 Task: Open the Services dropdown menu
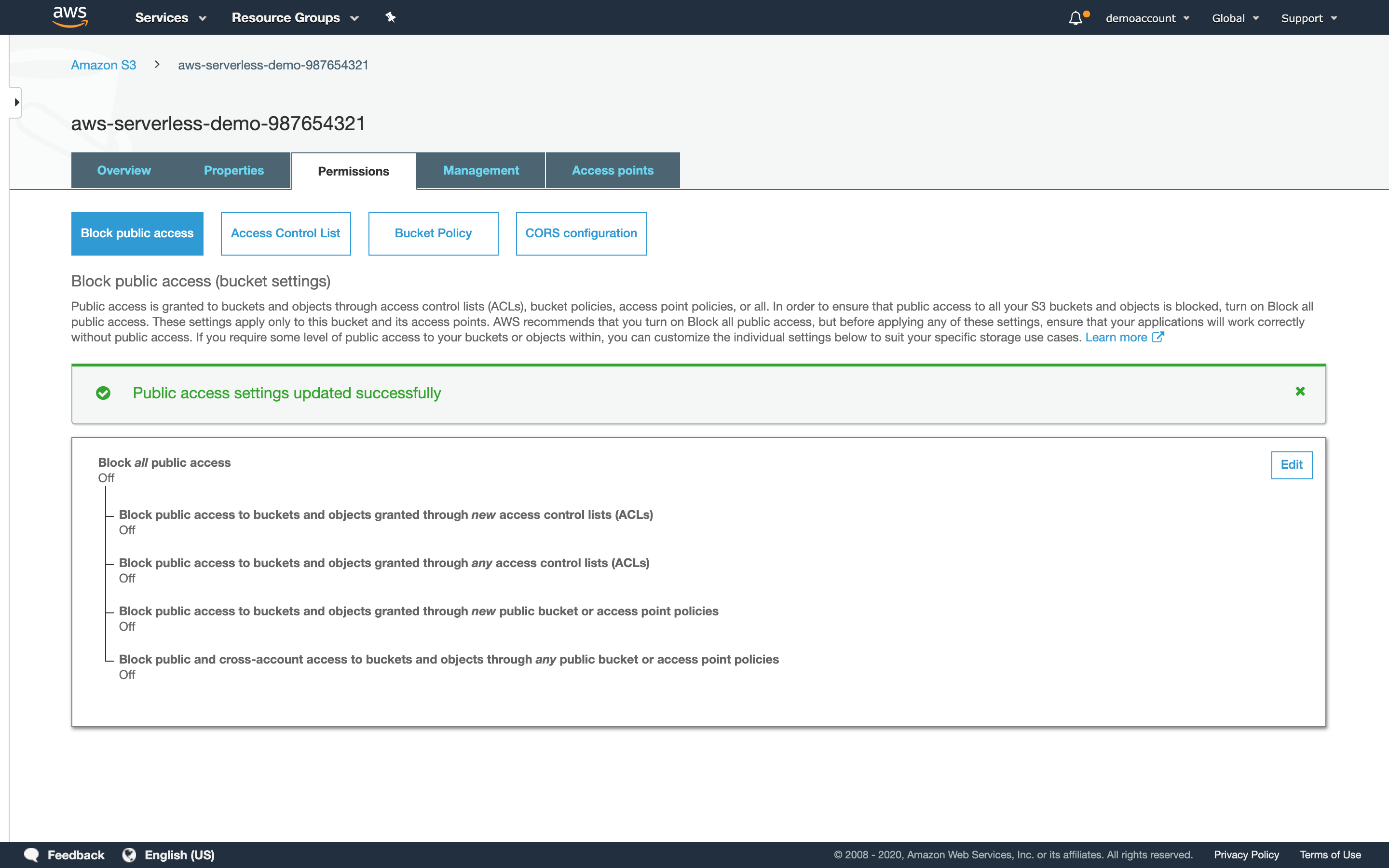170,18
